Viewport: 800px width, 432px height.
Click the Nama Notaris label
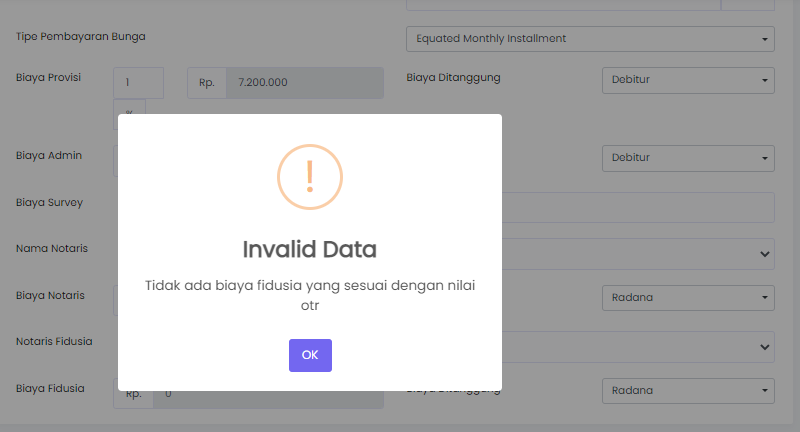[x=52, y=248]
